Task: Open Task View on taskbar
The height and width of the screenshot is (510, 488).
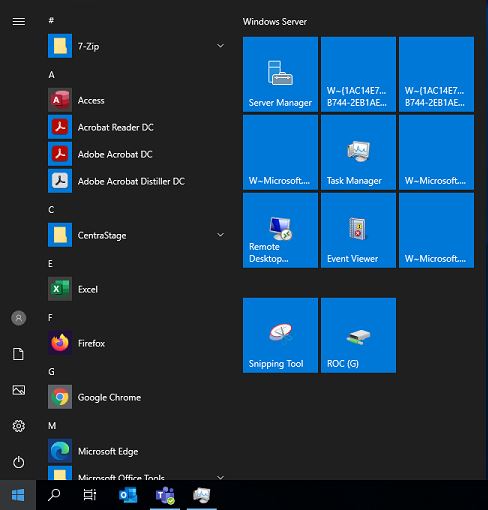Action: [x=90, y=495]
